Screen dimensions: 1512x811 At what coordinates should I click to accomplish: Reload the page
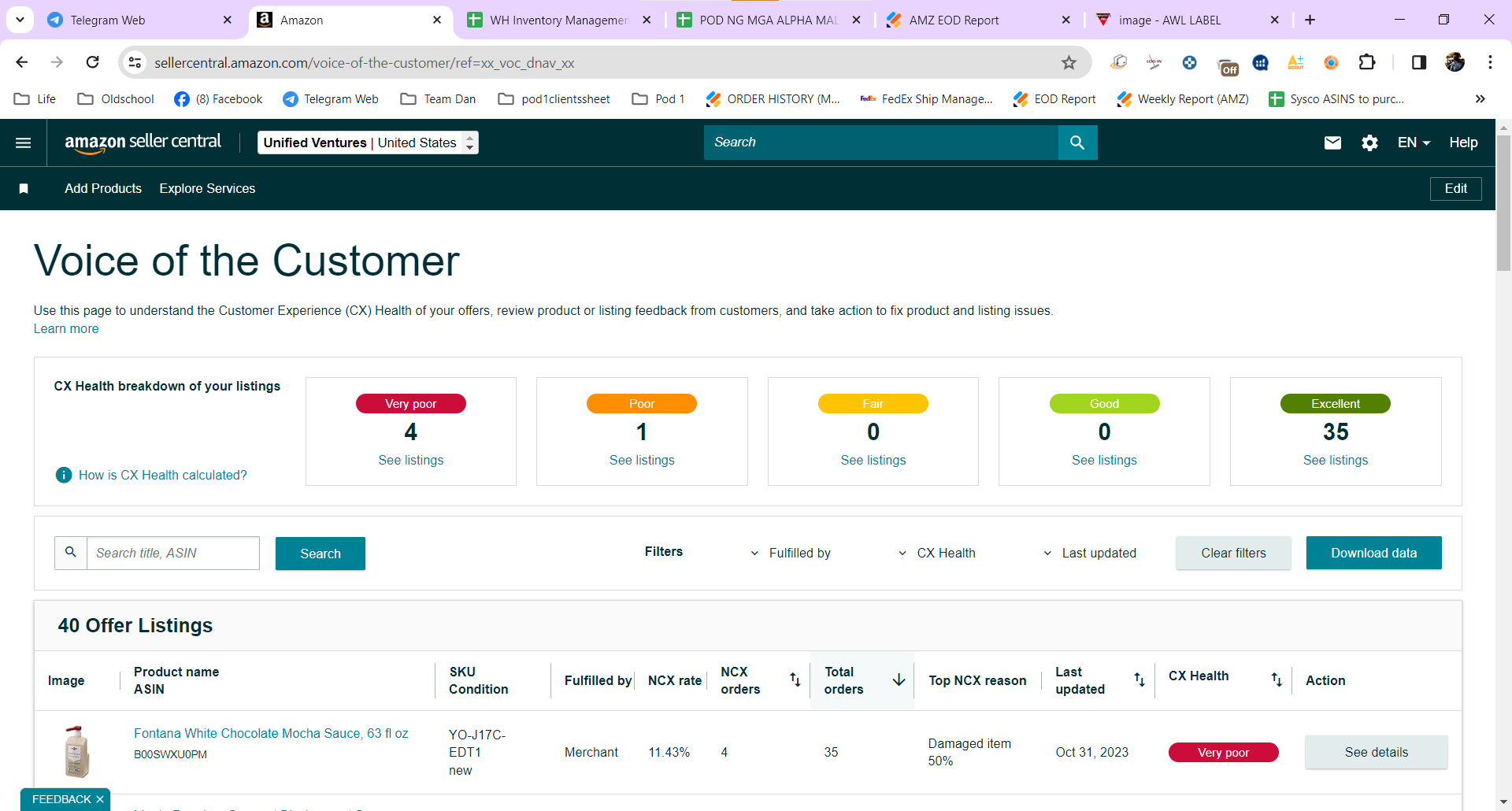click(x=93, y=62)
